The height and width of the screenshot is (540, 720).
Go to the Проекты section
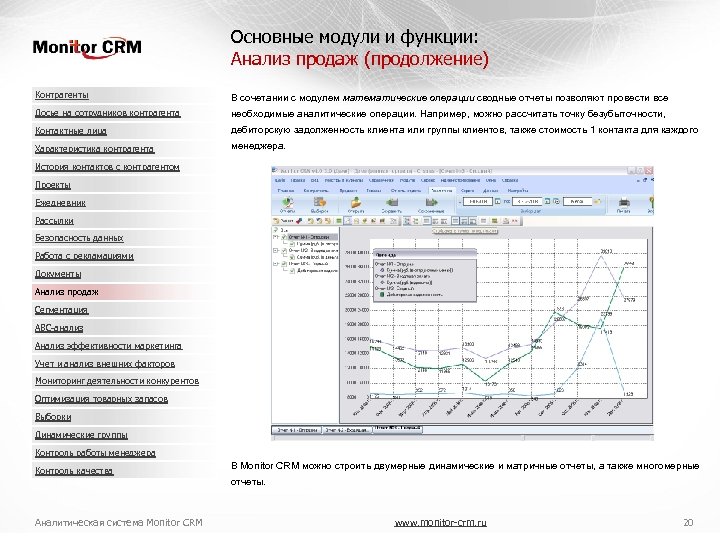pos(53,185)
